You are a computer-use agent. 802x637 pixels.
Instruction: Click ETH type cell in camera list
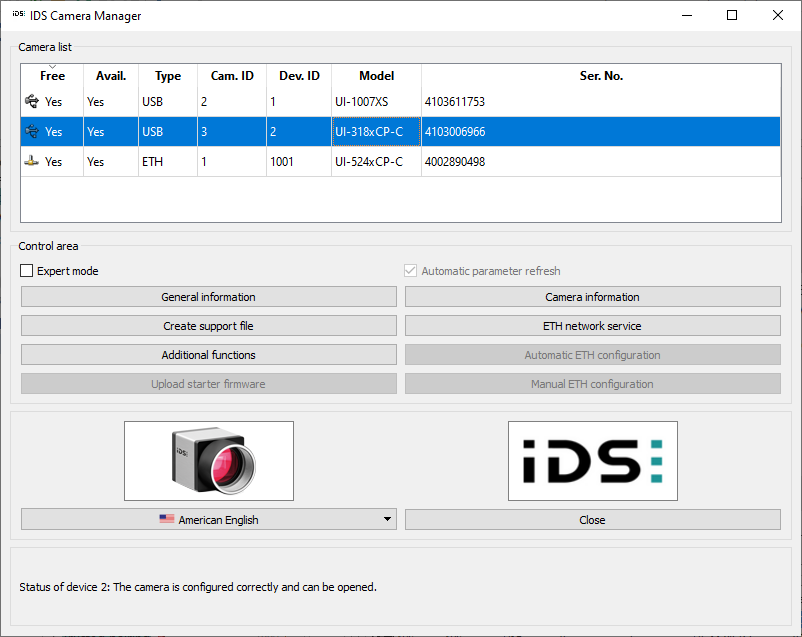pyautogui.click(x=168, y=162)
